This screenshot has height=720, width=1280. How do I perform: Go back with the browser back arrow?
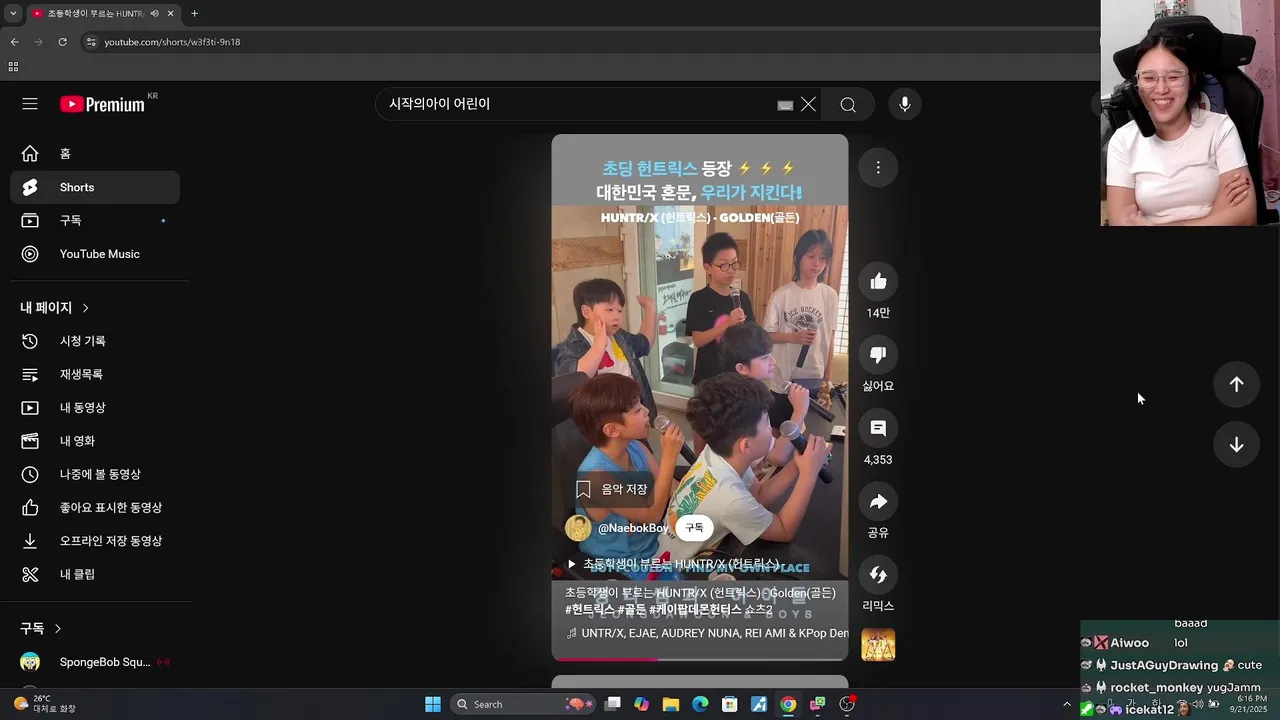(14, 42)
